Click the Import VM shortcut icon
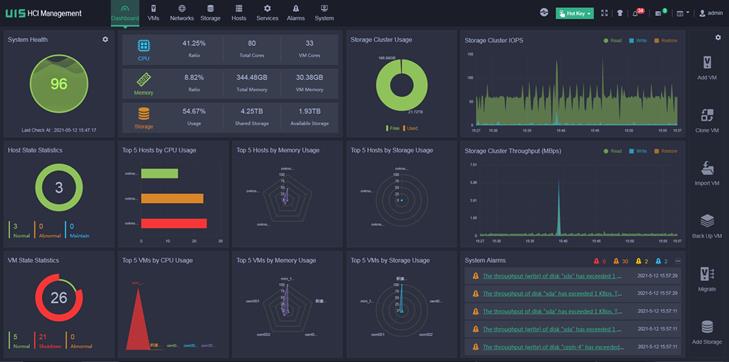729x362 pixels. 707,168
